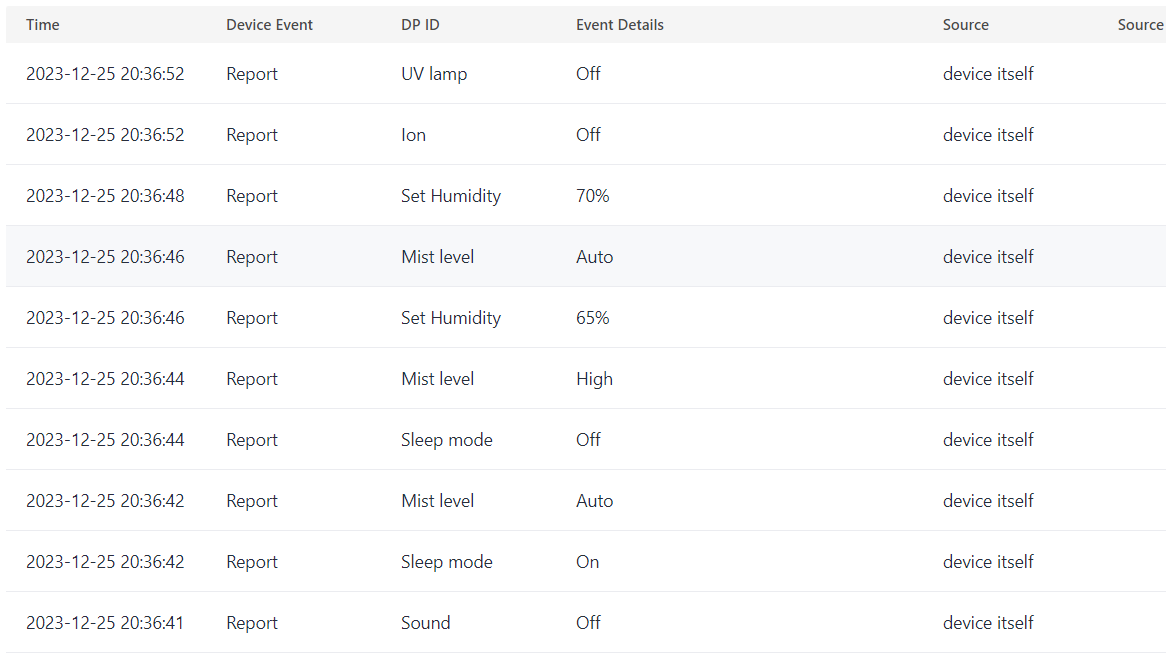Click the Sound row's Off value
This screenshot has height=664, width=1166.
pos(588,623)
